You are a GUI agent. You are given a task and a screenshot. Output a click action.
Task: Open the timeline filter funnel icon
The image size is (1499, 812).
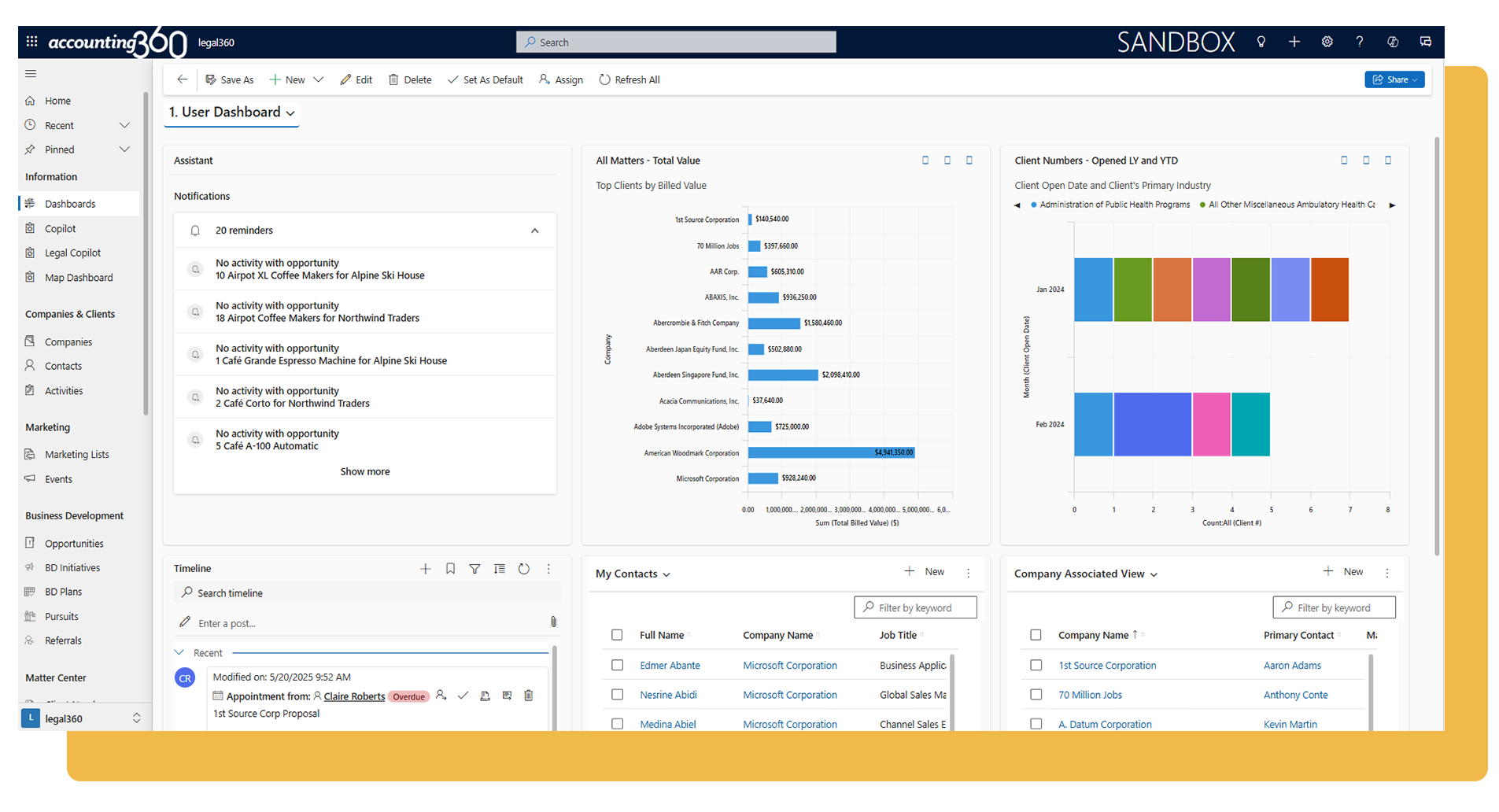click(474, 569)
